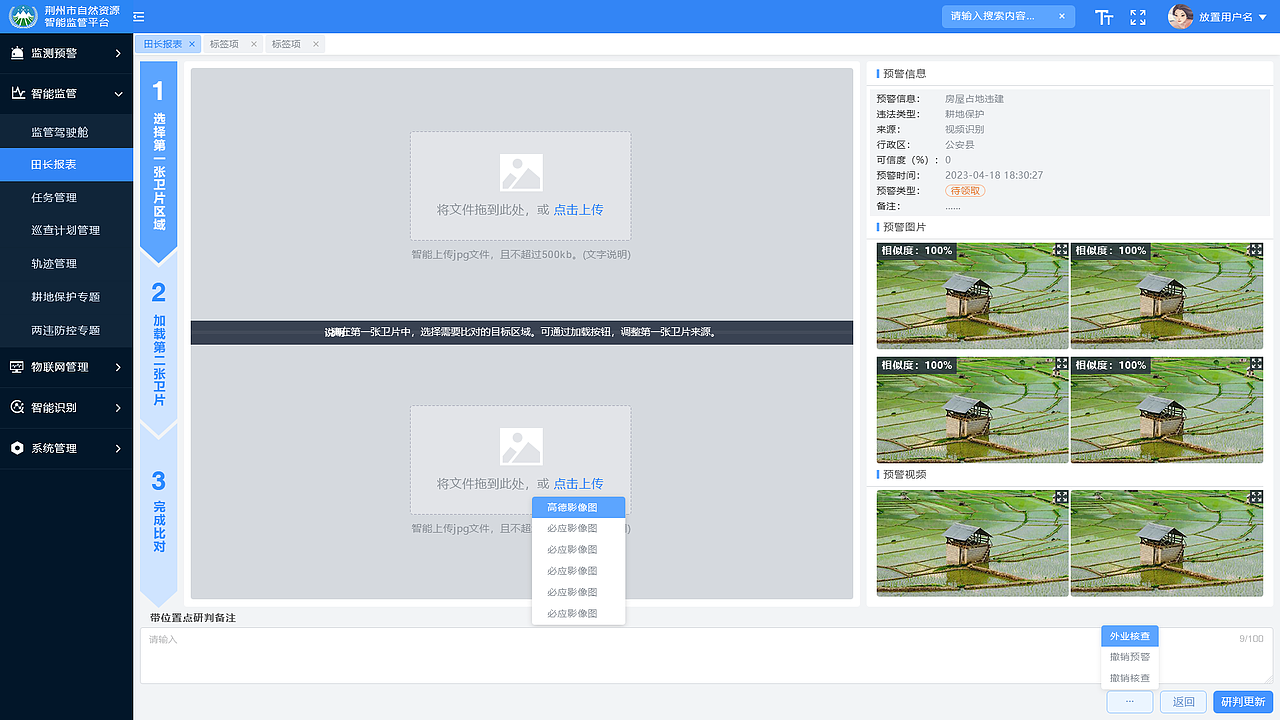The height and width of the screenshot is (720, 1280).
Task: Expand the 物联网管理 menu chevron
Action: point(118,367)
